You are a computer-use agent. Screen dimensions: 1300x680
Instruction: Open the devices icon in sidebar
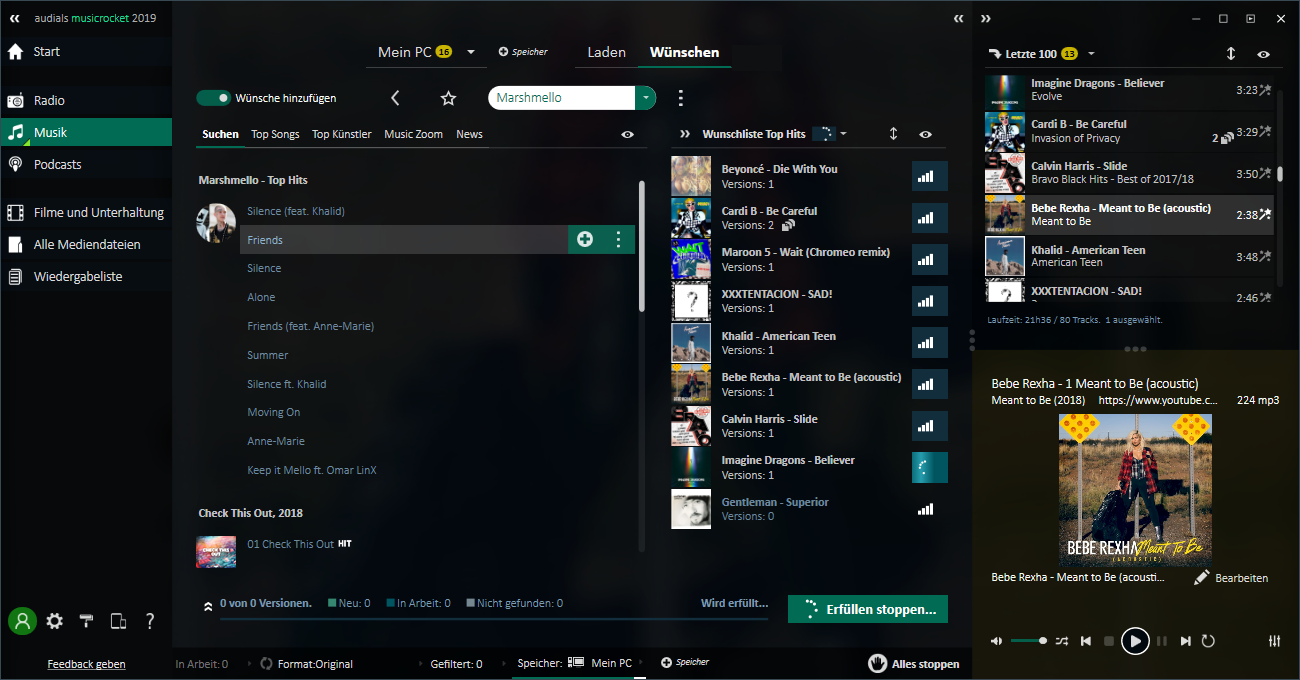coord(118,621)
